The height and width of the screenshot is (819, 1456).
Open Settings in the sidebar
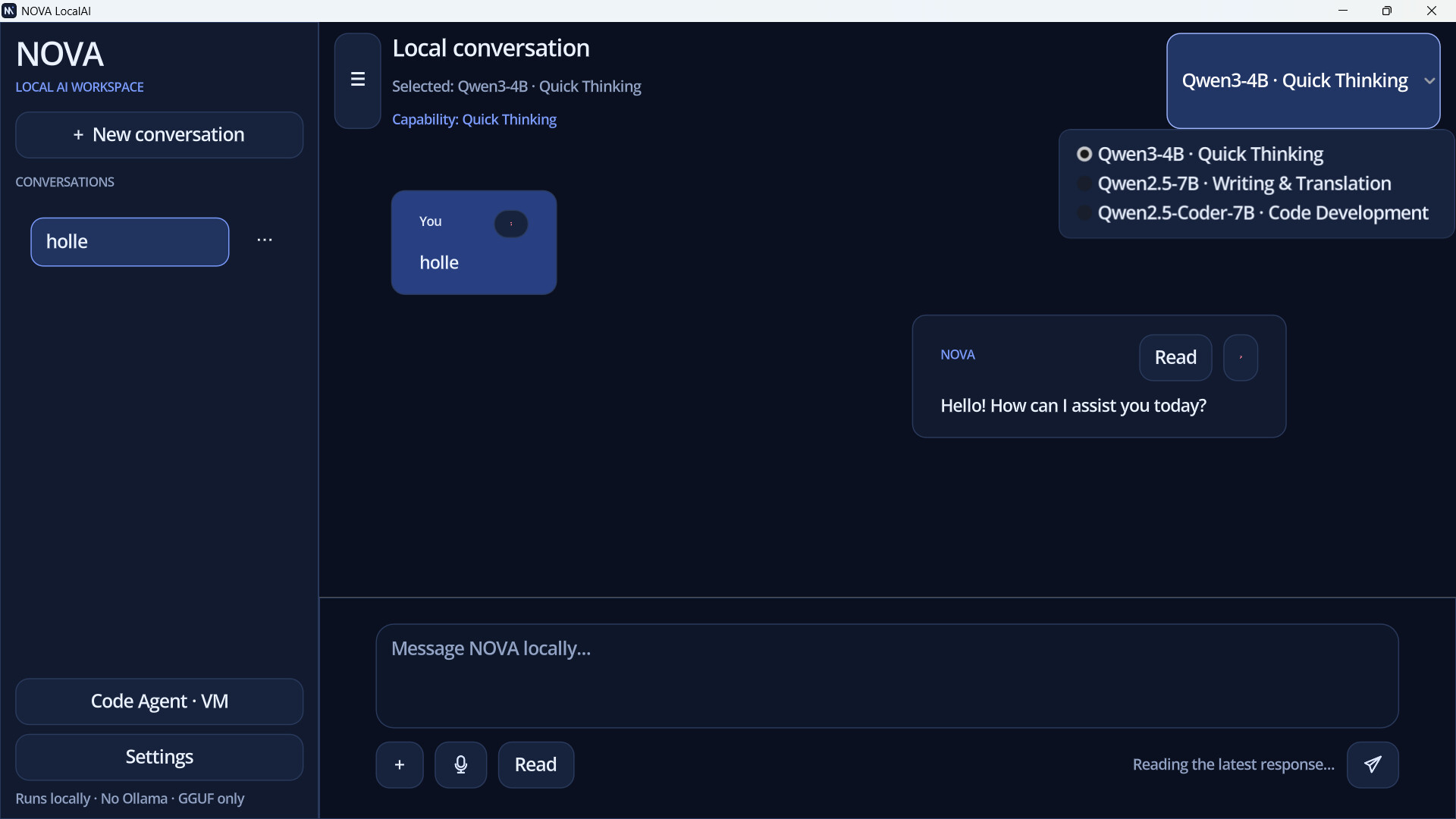point(159,757)
